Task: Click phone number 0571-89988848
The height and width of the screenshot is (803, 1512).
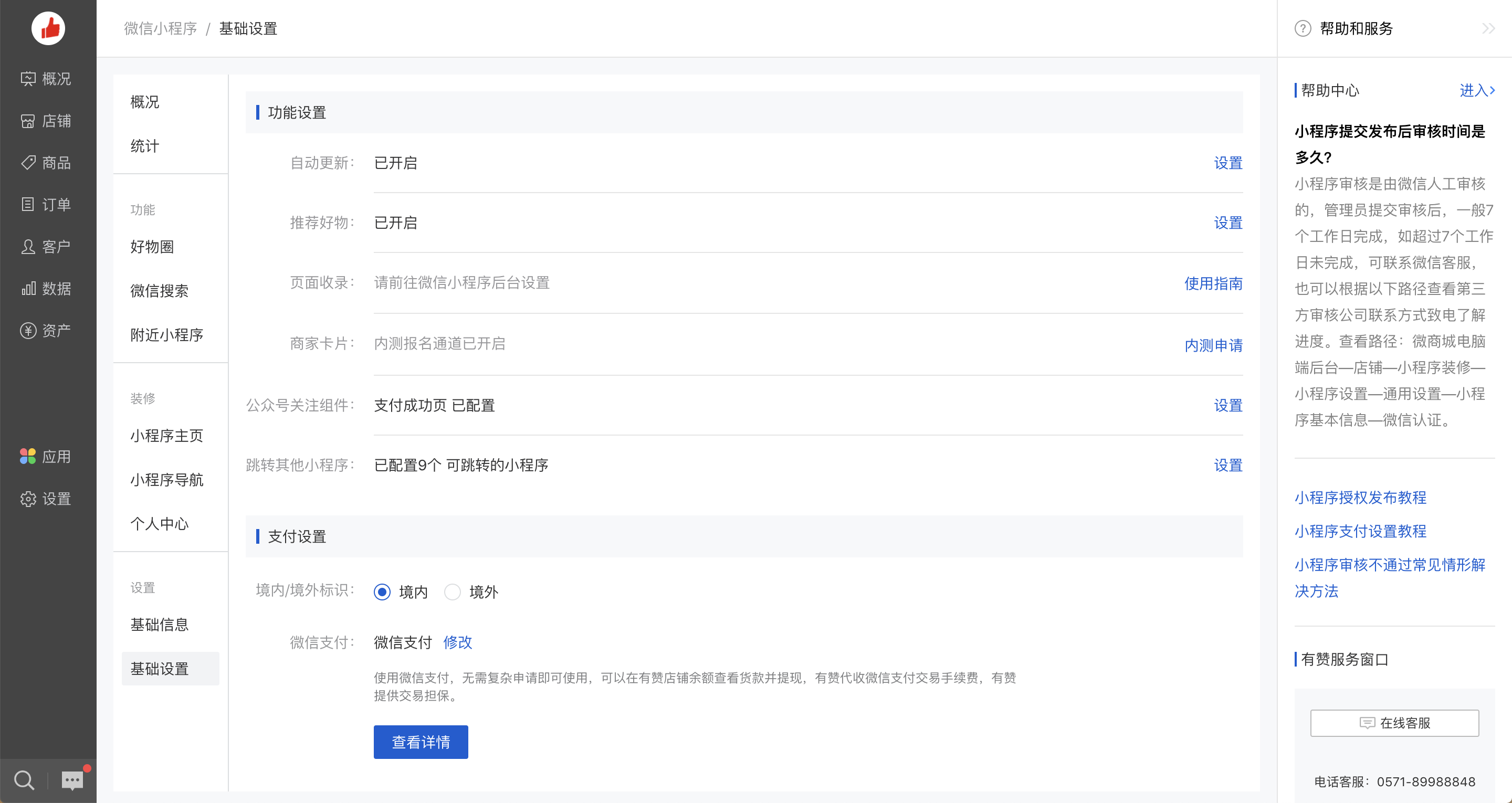Action: click(x=1426, y=782)
